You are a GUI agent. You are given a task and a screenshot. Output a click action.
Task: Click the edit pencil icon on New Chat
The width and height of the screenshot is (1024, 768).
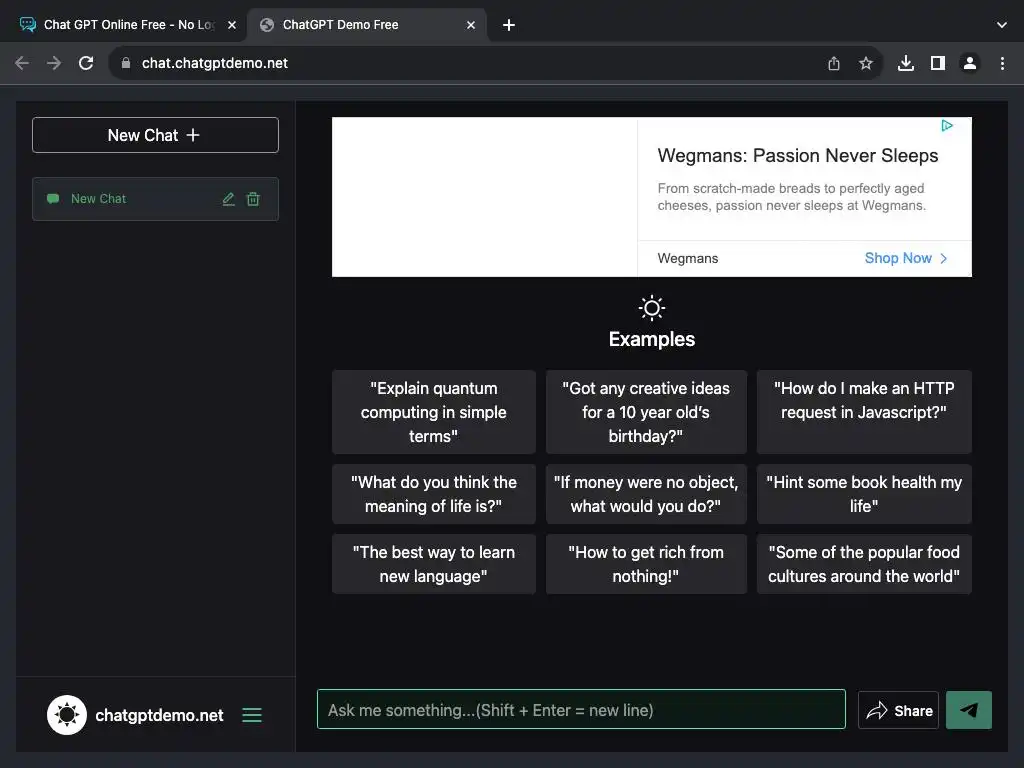[228, 199]
